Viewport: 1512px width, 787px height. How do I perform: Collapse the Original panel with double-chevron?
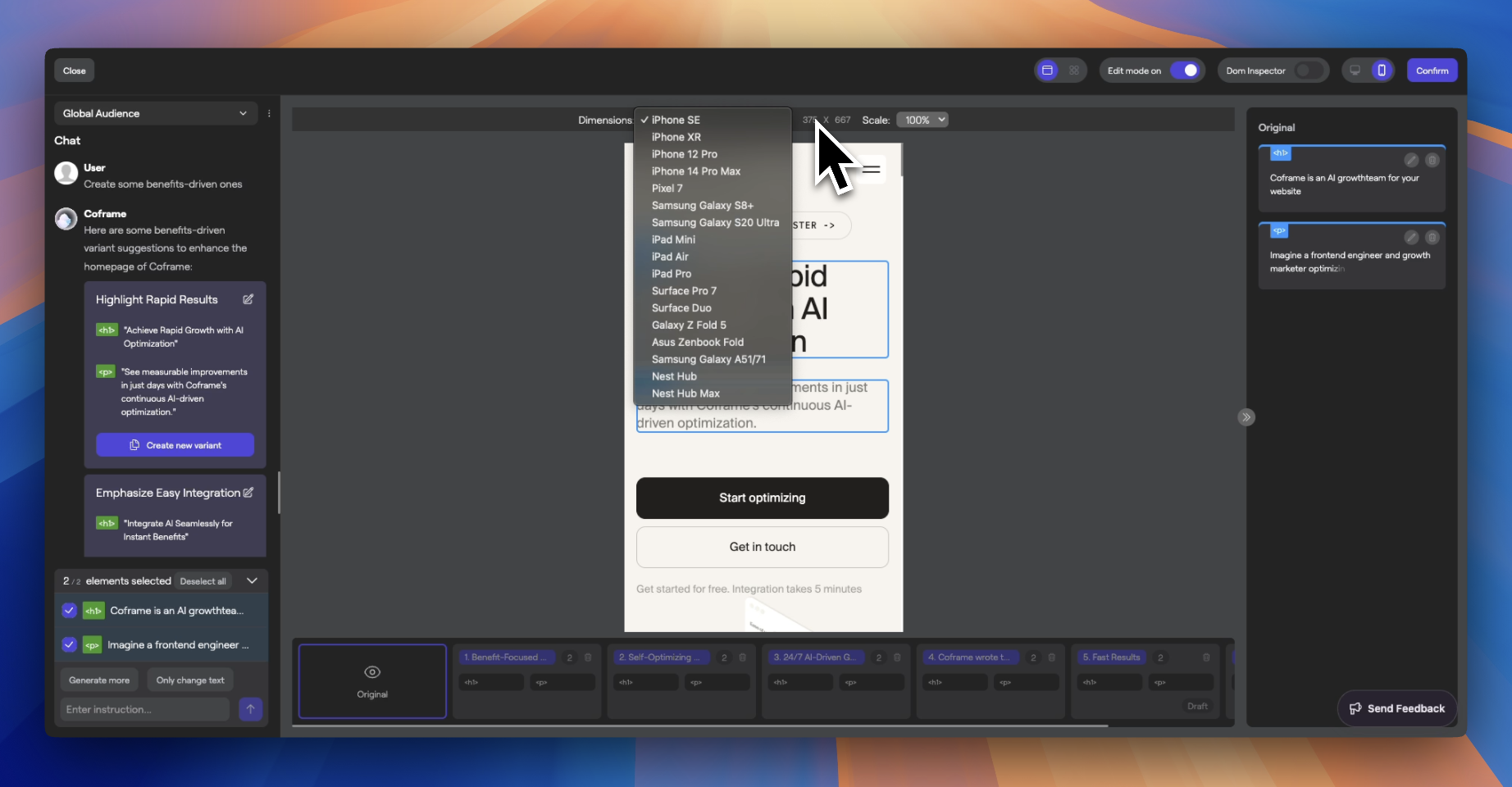coord(1246,417)
